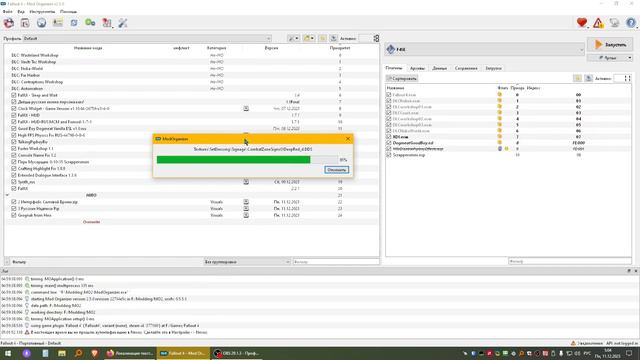Click the notes icon on Synth_rus row

(x=246, y=182)
